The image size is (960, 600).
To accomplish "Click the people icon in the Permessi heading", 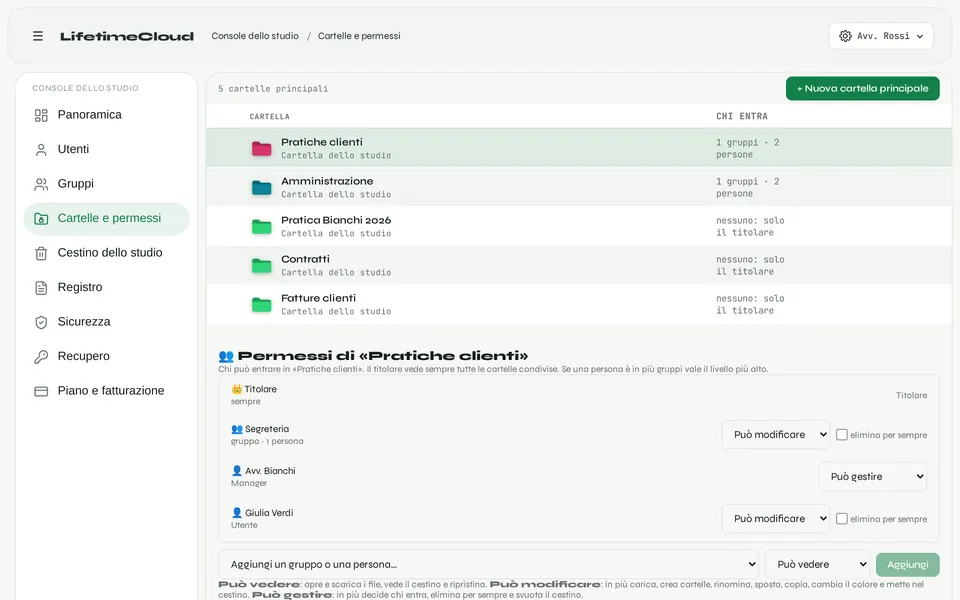I will pyautogui.click(x=226, y=356).
